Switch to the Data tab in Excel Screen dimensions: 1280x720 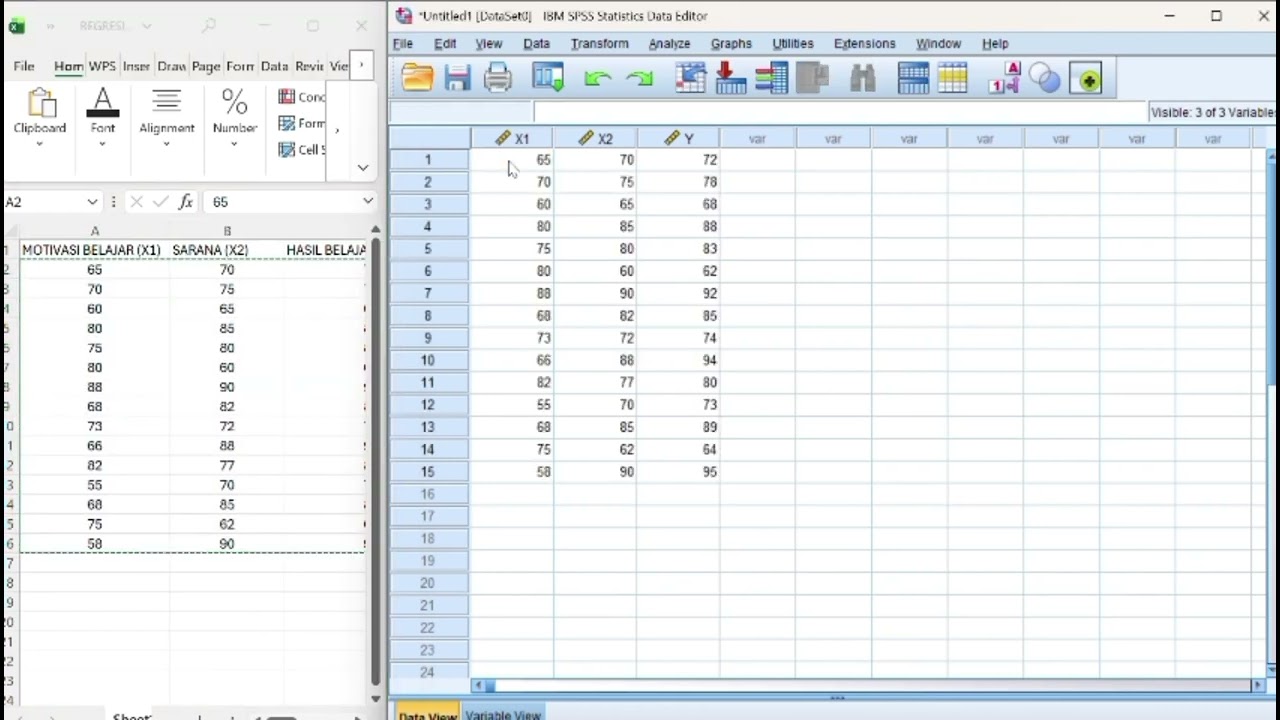(274, 66)
